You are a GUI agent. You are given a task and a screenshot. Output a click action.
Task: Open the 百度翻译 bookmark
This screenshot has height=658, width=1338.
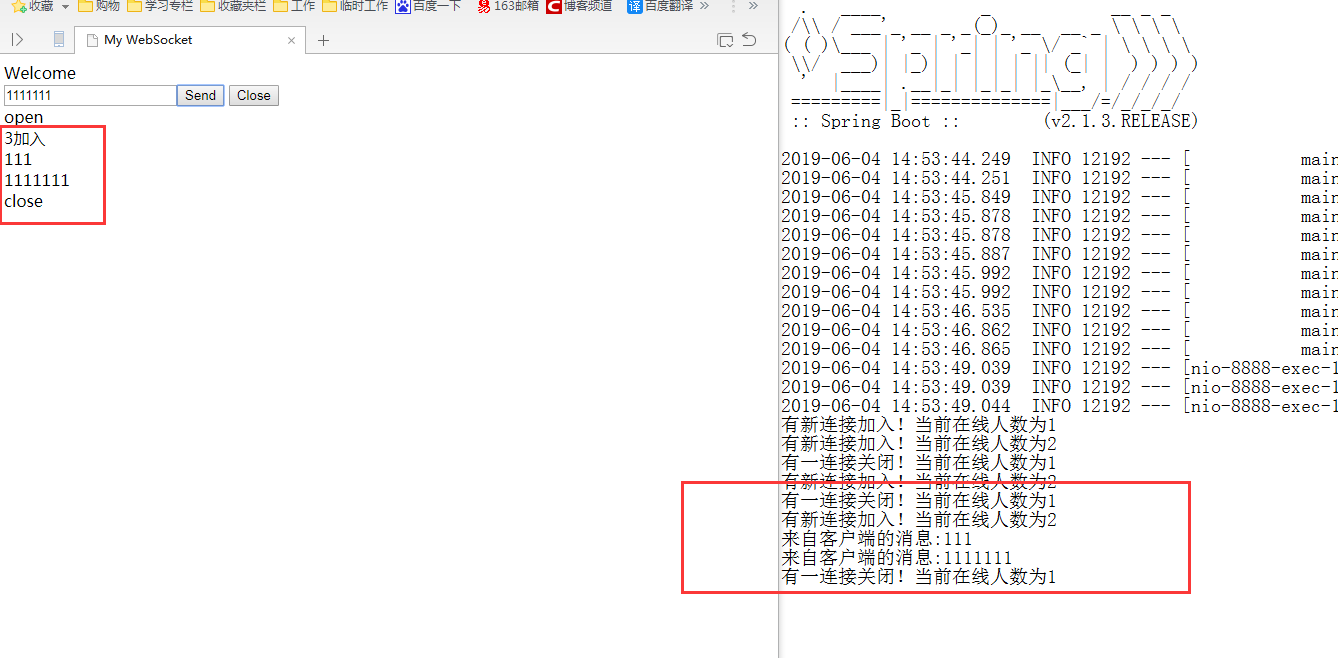pyautogui.click(x=660, y=6)
